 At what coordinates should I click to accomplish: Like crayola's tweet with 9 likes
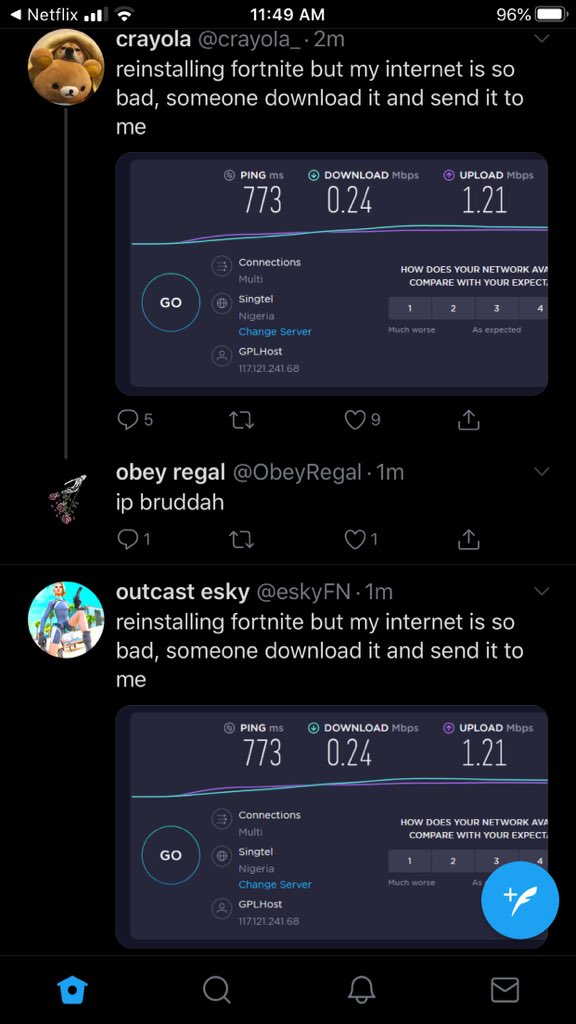pos(355,421)
